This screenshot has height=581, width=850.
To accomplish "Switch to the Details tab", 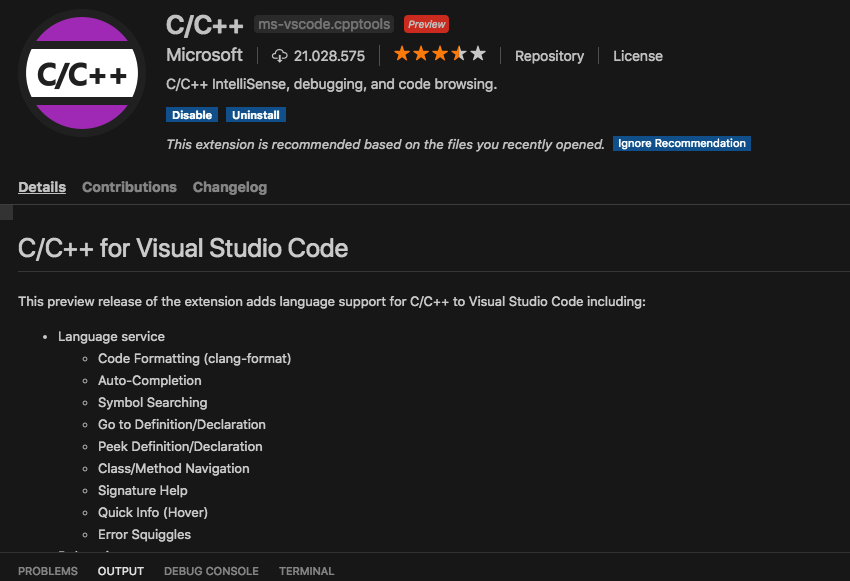I will (x=42, y=188).
